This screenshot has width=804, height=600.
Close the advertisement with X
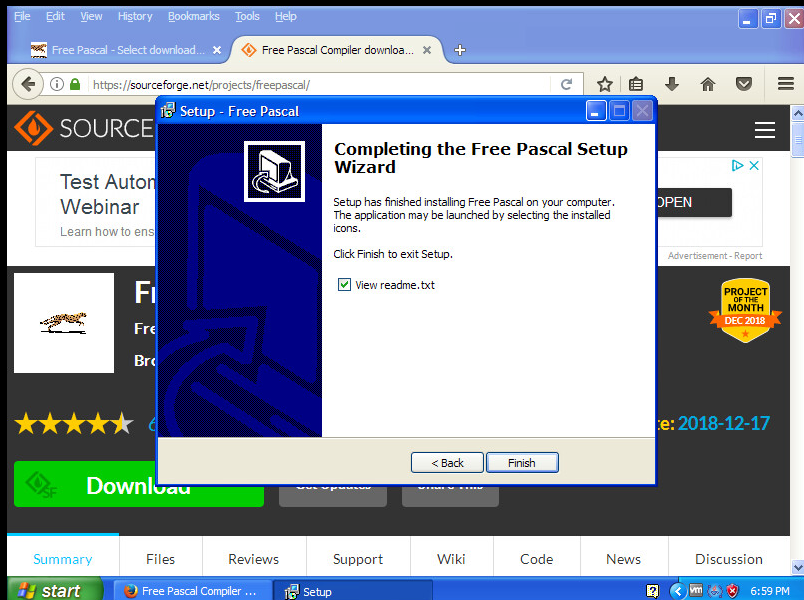tap(754, 166)
